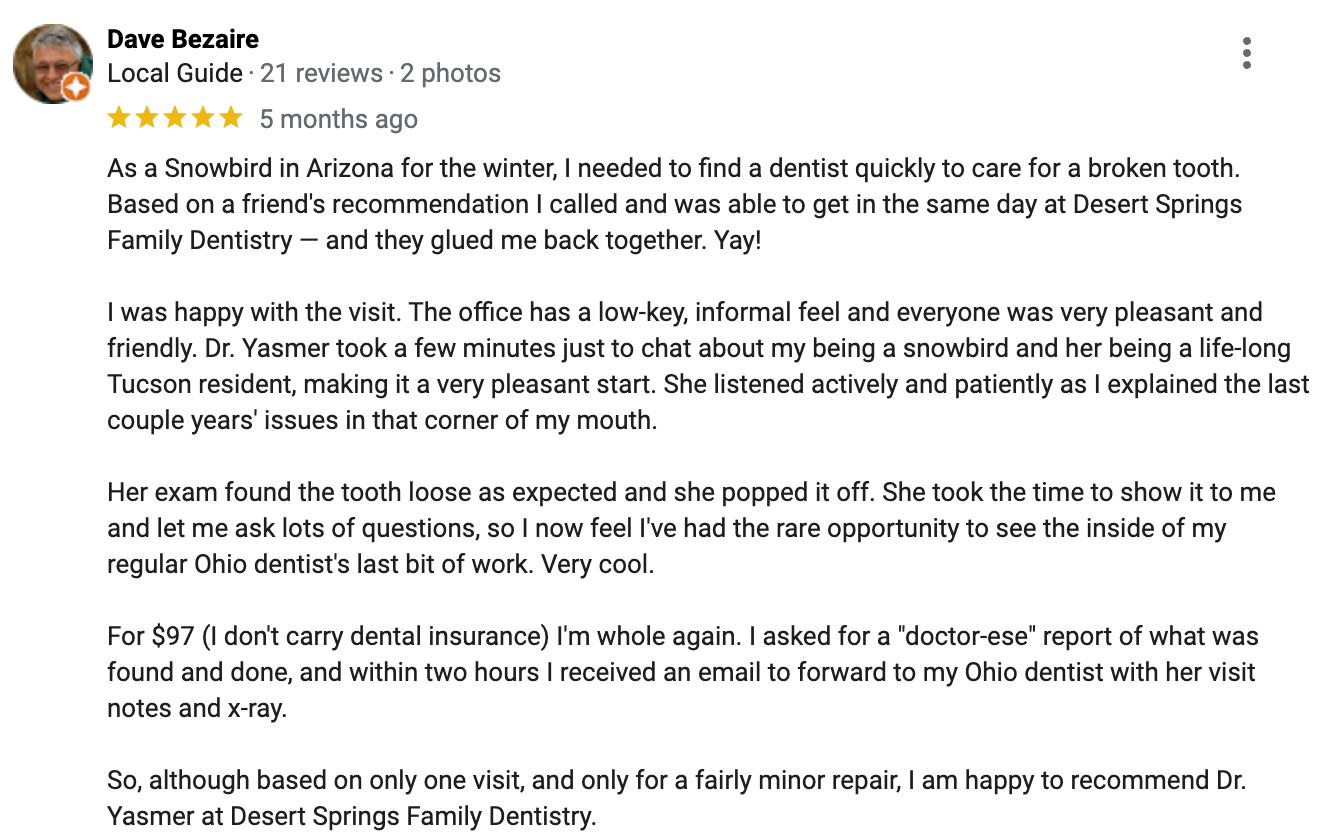1320x840 pixels.
Task: Click paragraph starting For $97
Action: [683, 672]
